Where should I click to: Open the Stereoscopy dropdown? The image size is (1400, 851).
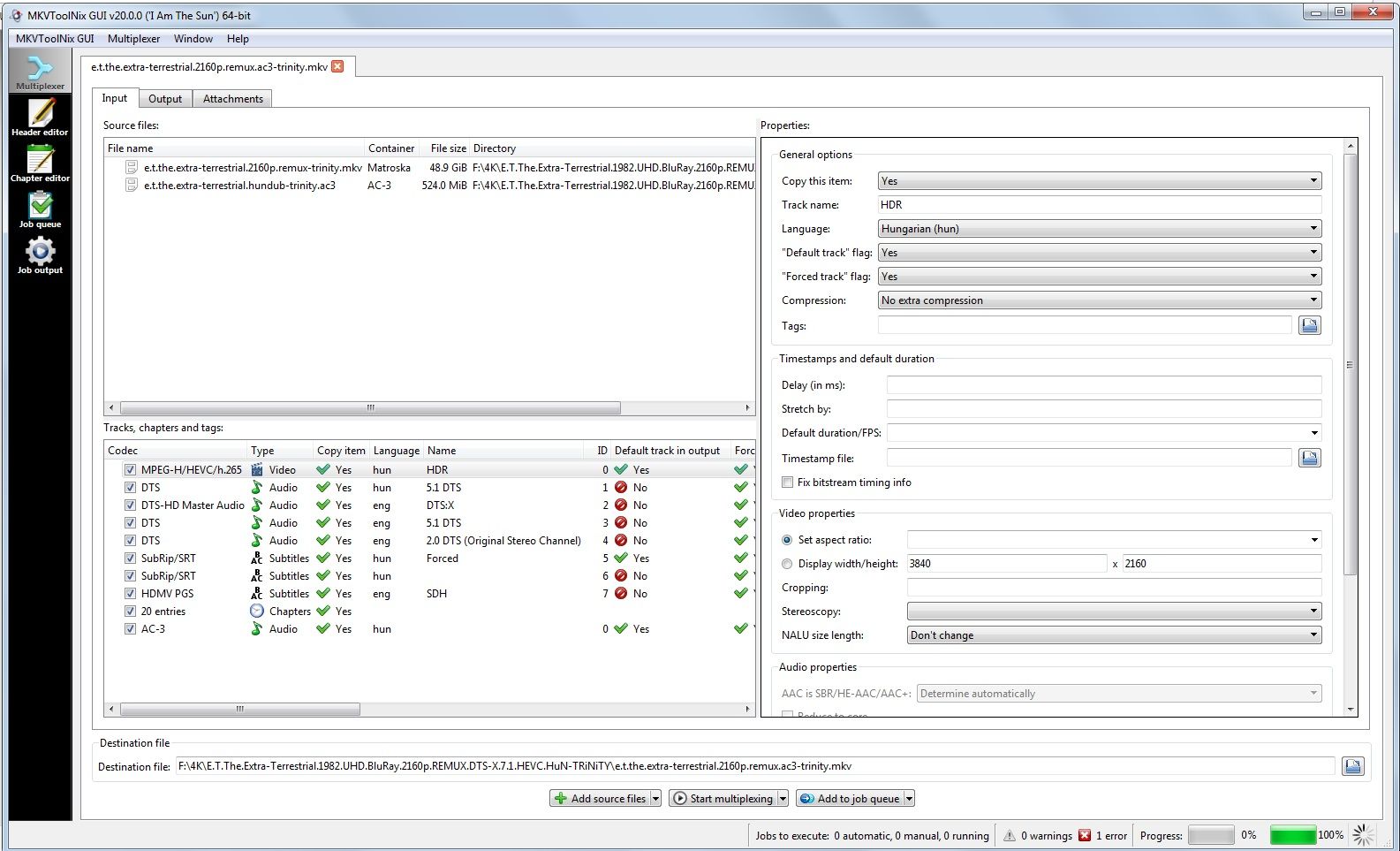1115,611
